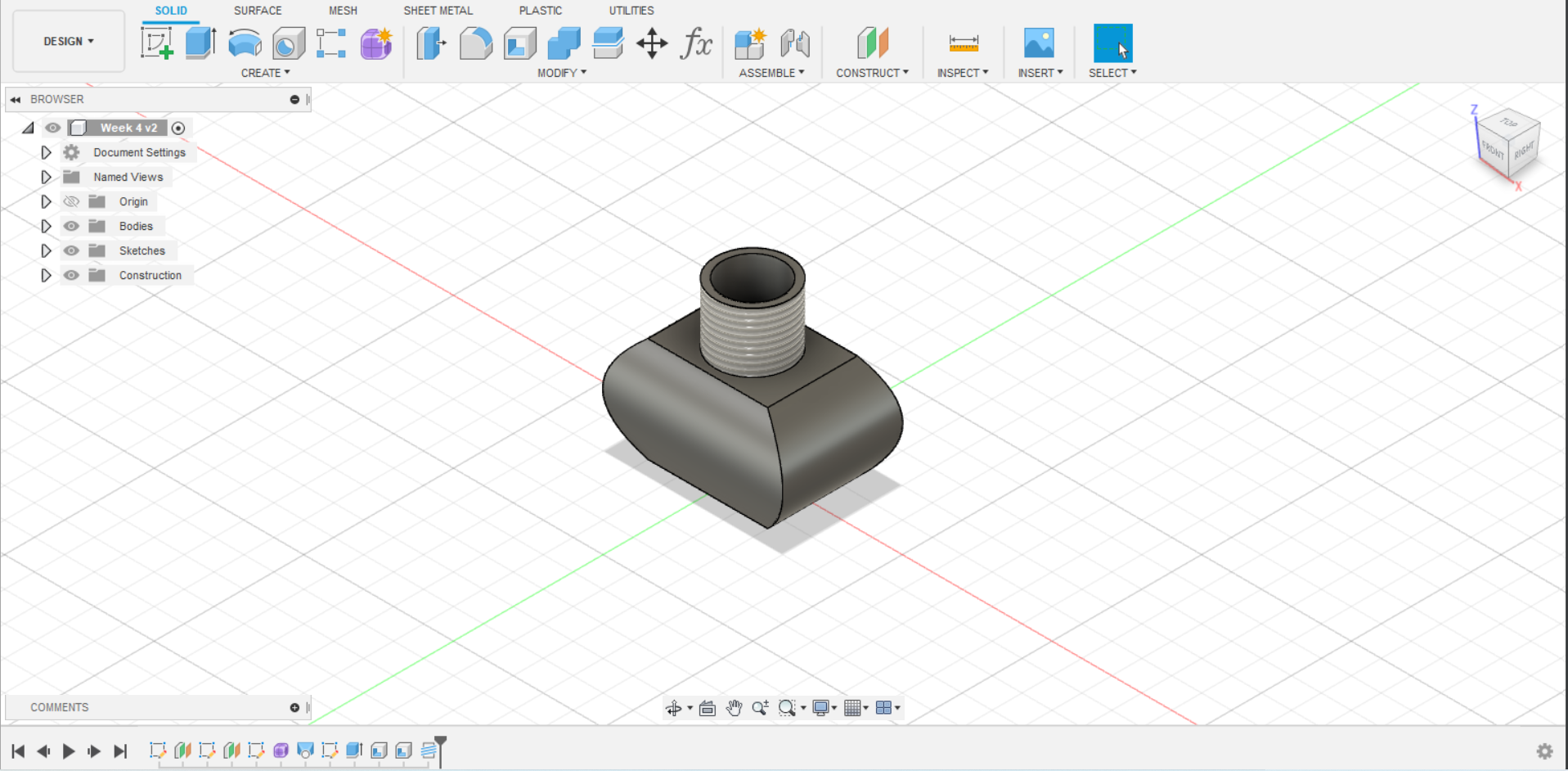Select the Combine tool

[x=564, y=43]
